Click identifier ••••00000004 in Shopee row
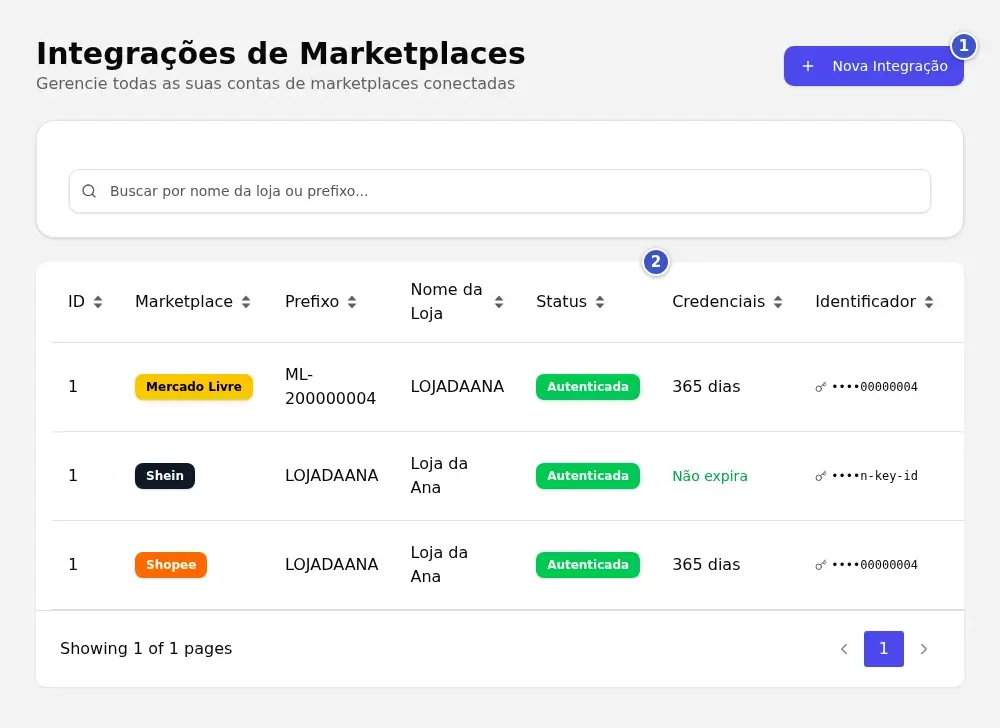Screen dimensions: 1000x728 tap(875, 565)
